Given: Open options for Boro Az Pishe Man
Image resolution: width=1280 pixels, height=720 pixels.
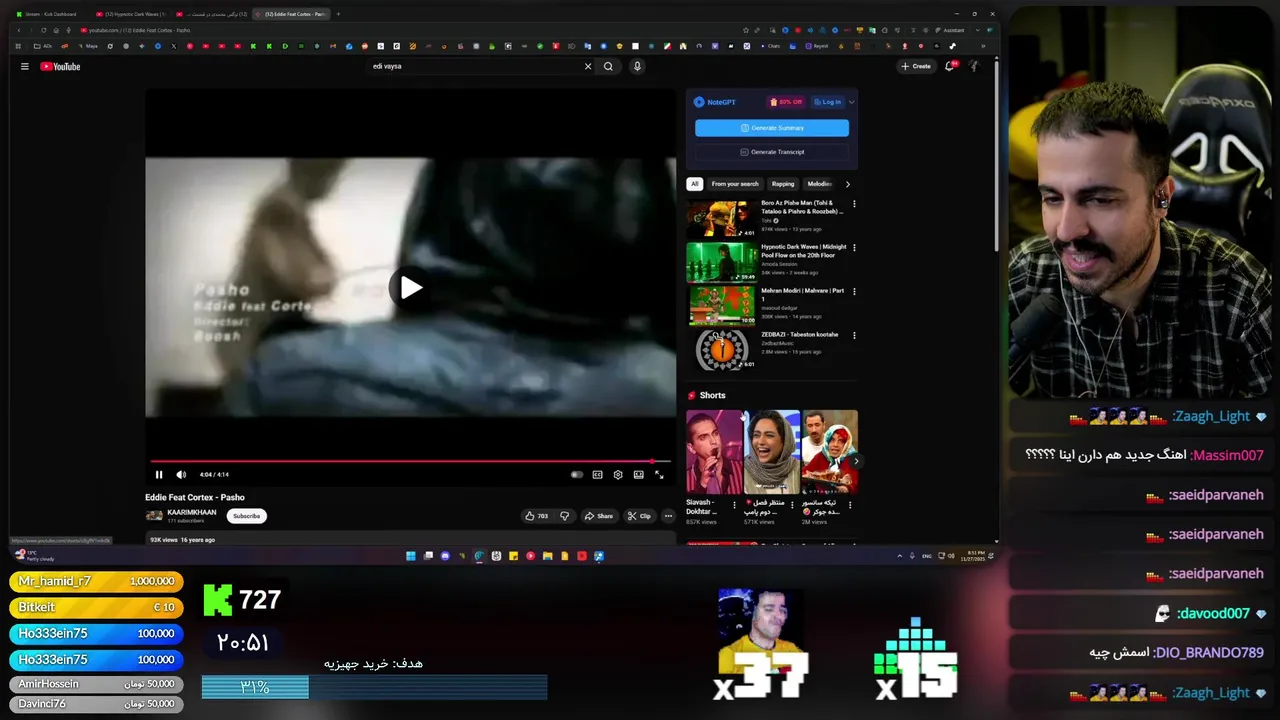Looking at the screenshot, I should pyautogui.click(x=854, y=204).
